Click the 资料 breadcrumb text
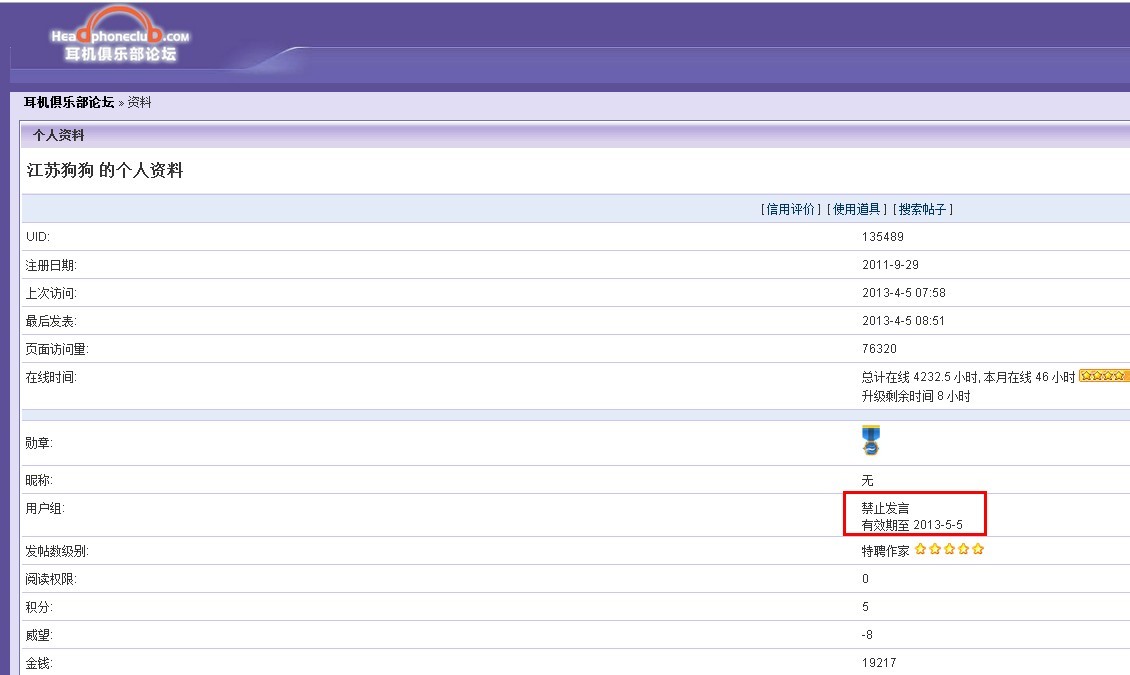 139,102
